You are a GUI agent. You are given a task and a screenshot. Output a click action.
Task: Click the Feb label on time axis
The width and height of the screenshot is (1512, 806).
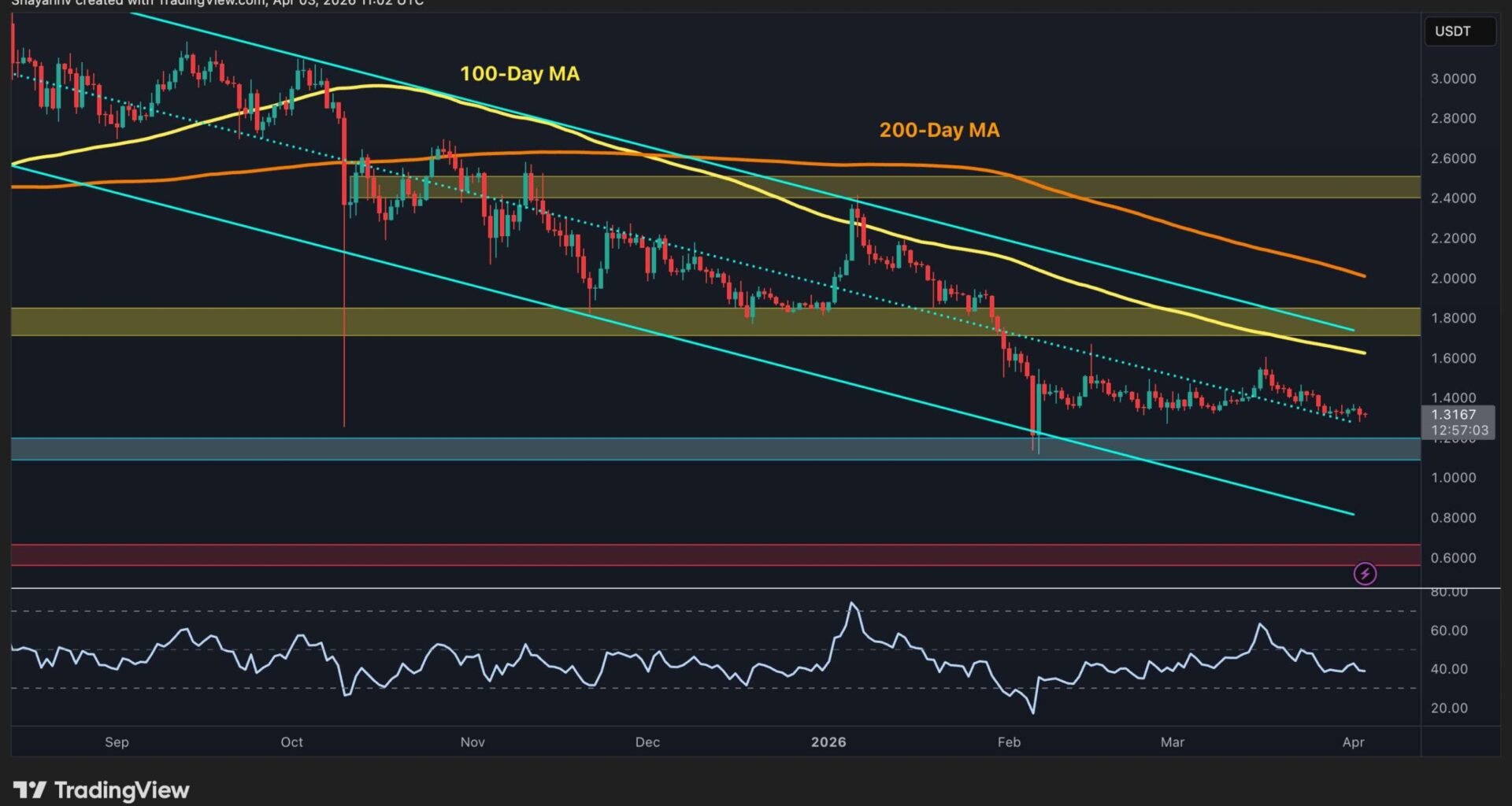pyautogui.click(x=1009, y=742)
